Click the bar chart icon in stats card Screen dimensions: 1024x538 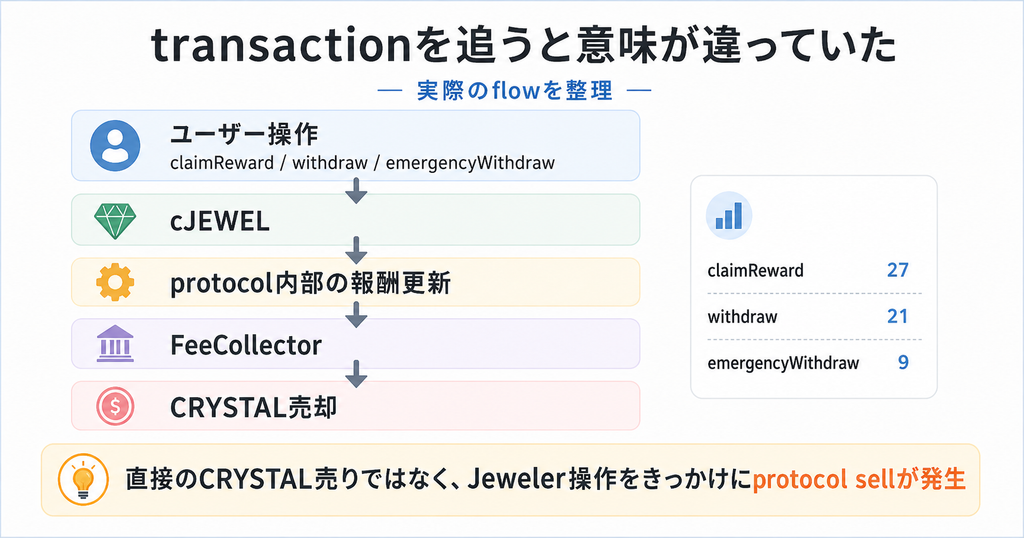click(729, 215)
